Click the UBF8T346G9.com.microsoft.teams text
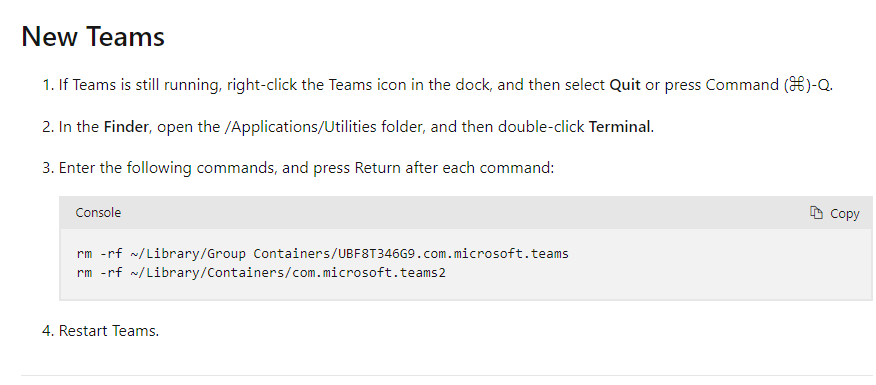 (x=453, y=254)
